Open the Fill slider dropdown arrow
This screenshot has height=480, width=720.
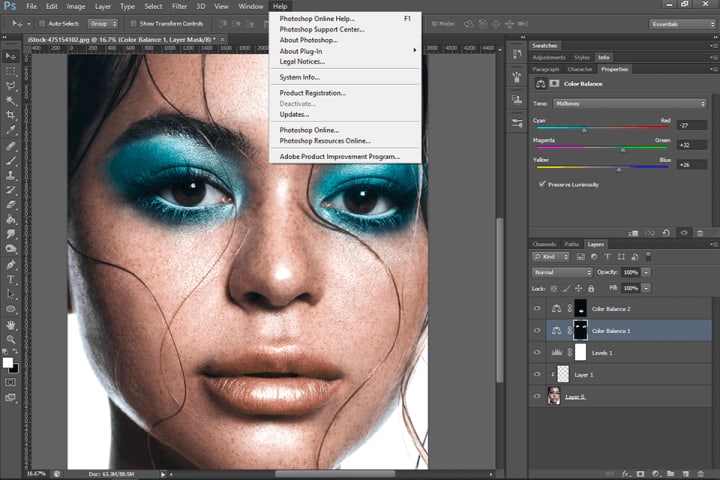click(646, 288)
